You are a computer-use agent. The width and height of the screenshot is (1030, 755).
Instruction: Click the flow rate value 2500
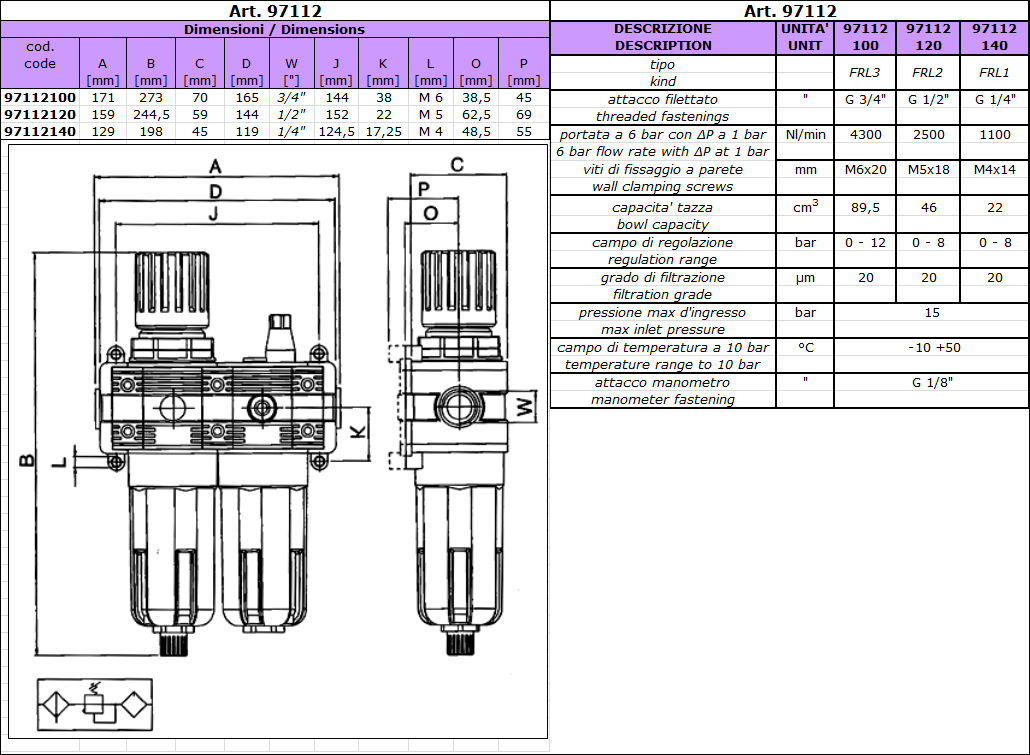pyautogui.click(x=928, y=135)
